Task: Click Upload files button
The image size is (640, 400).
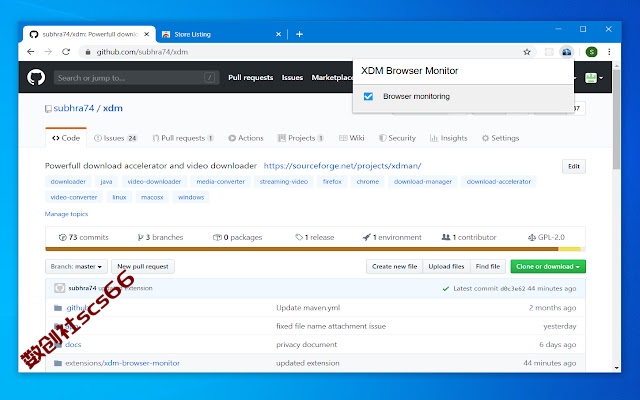Action: click(447, 267)
